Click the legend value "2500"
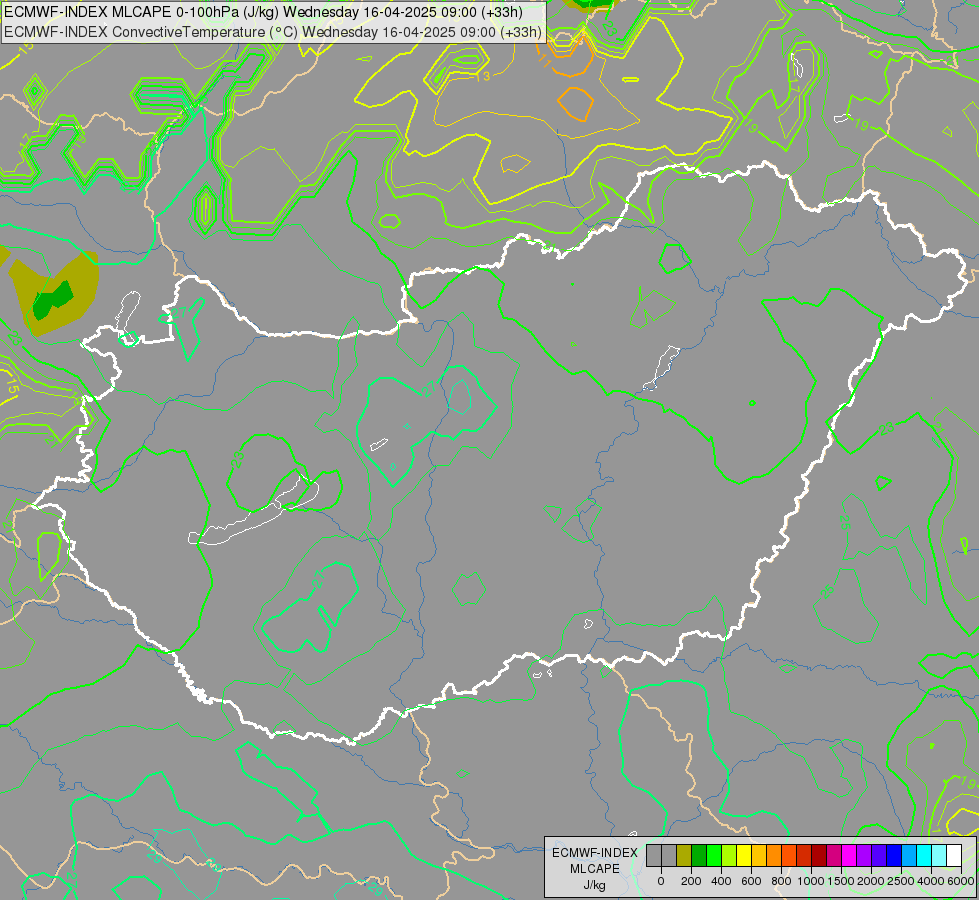Screen dimensions: 979x900 click(x=901, y=881)
